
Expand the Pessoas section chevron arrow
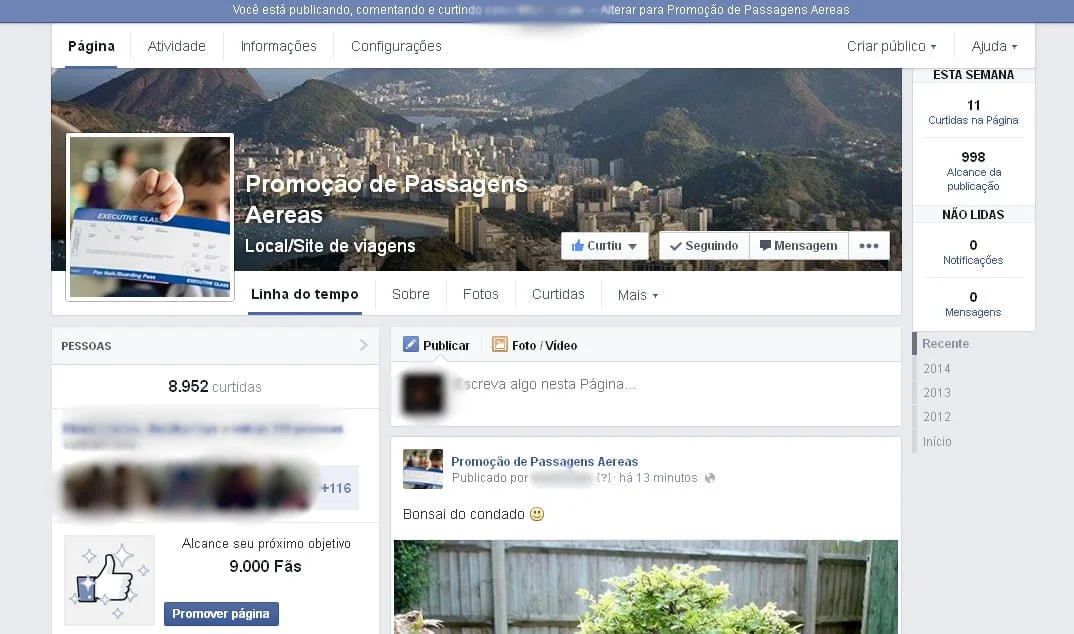click(x=364, y=345)
